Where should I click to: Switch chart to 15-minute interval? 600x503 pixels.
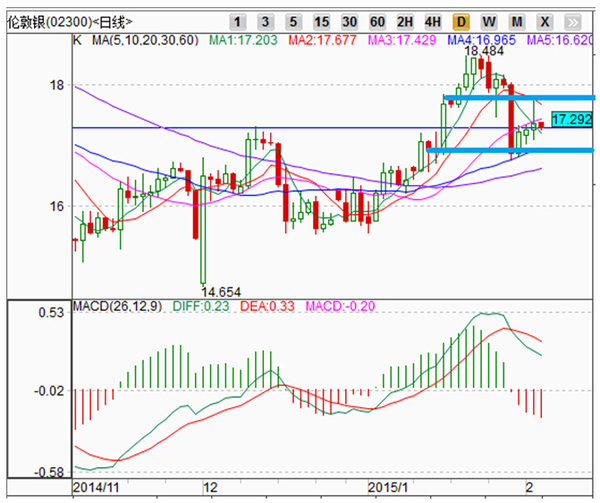coord(321,21)
